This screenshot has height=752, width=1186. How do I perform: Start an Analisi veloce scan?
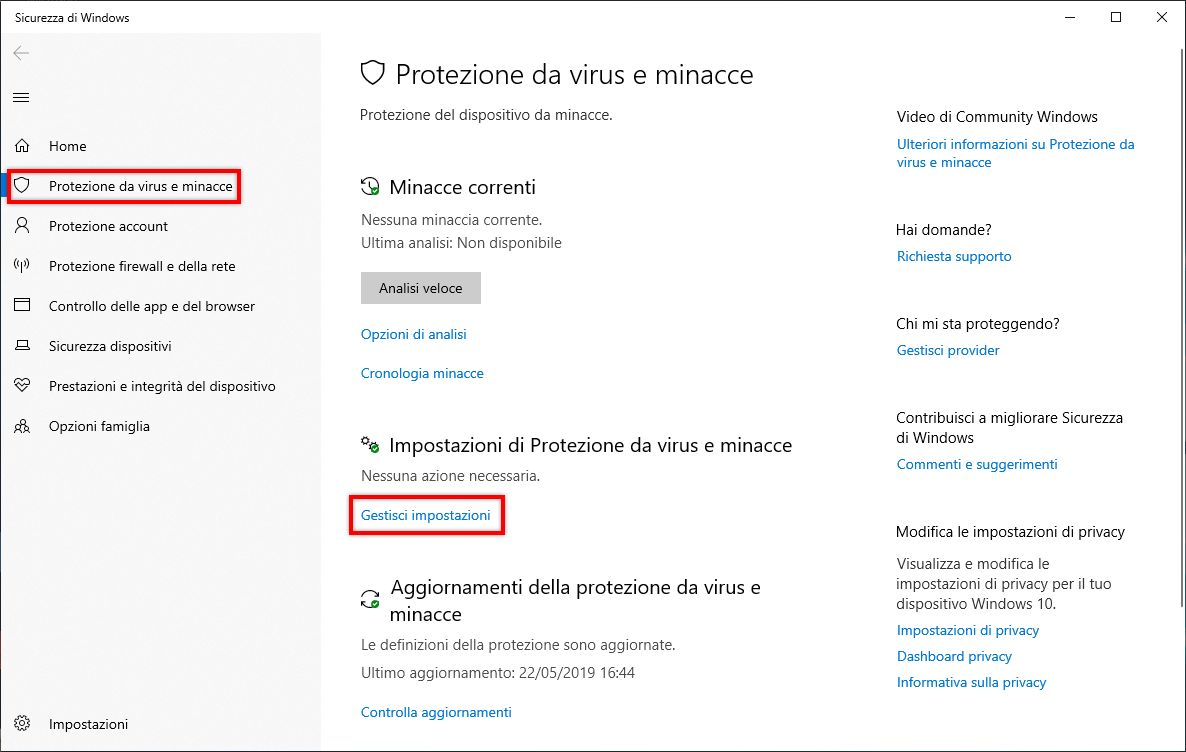pos(420,288)
